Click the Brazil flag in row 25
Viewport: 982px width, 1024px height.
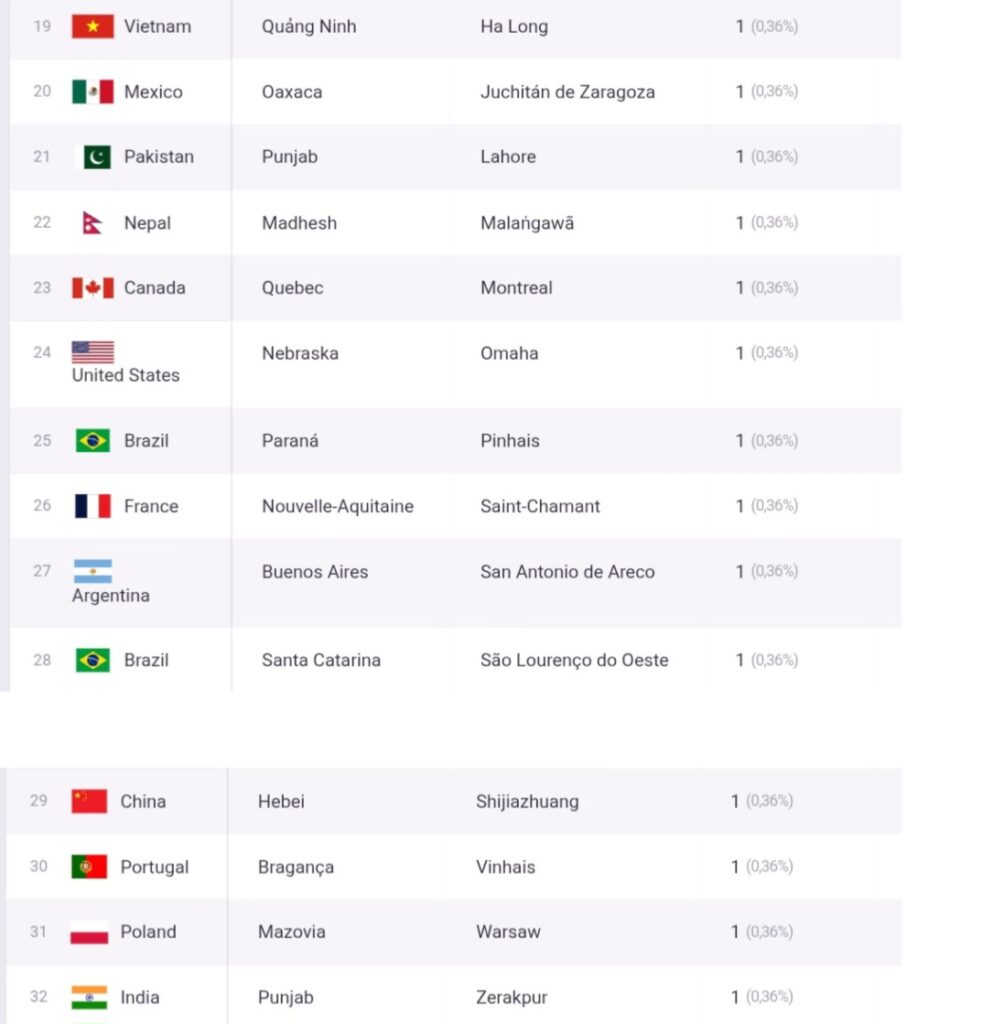point(93,441)
